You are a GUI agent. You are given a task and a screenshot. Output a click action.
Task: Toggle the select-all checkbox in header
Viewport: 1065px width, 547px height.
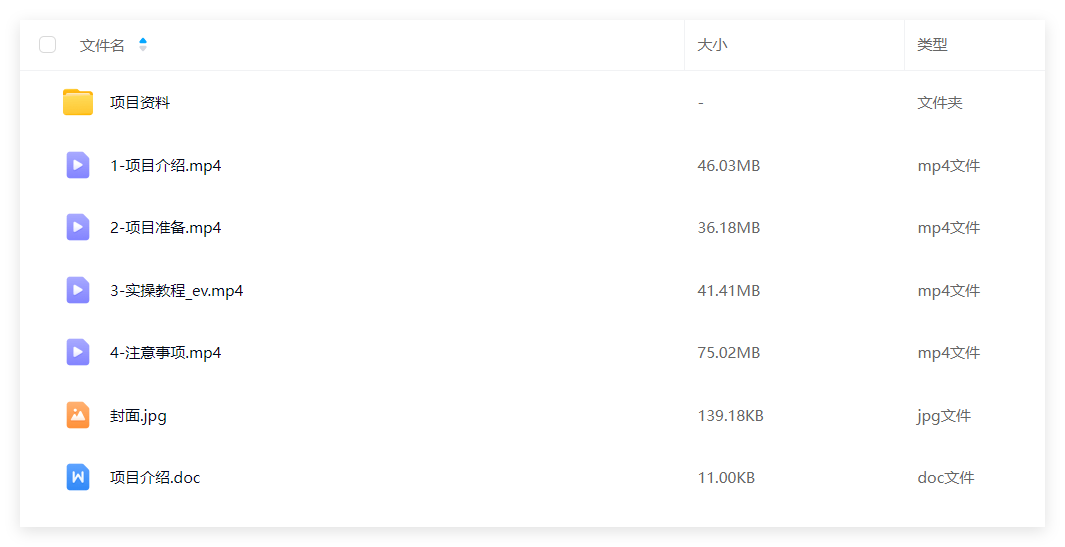48,45
